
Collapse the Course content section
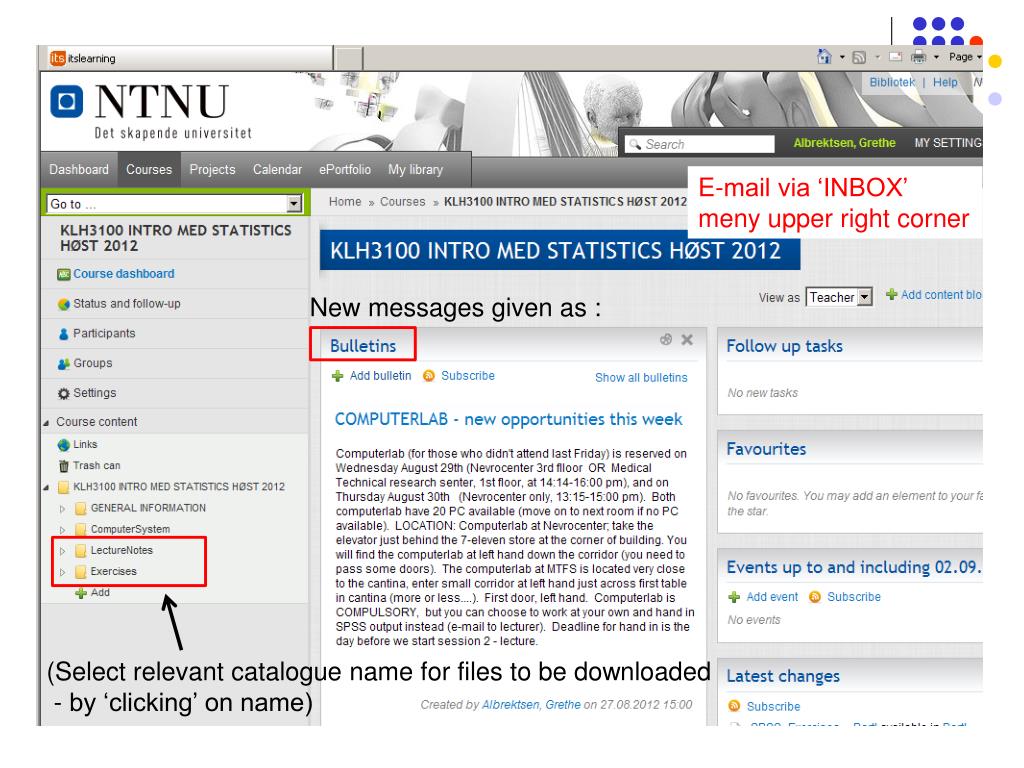(46, 423)
